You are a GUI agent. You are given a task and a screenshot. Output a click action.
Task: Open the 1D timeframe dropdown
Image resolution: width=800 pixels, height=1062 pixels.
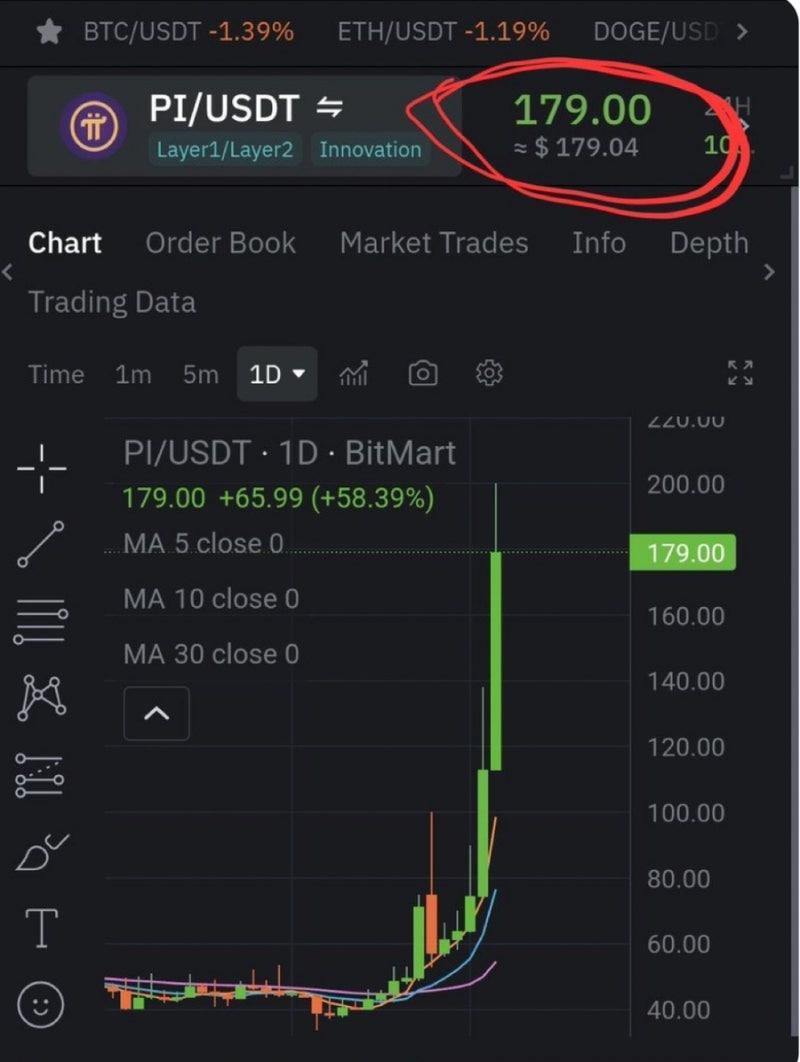[x=277, y=374]
